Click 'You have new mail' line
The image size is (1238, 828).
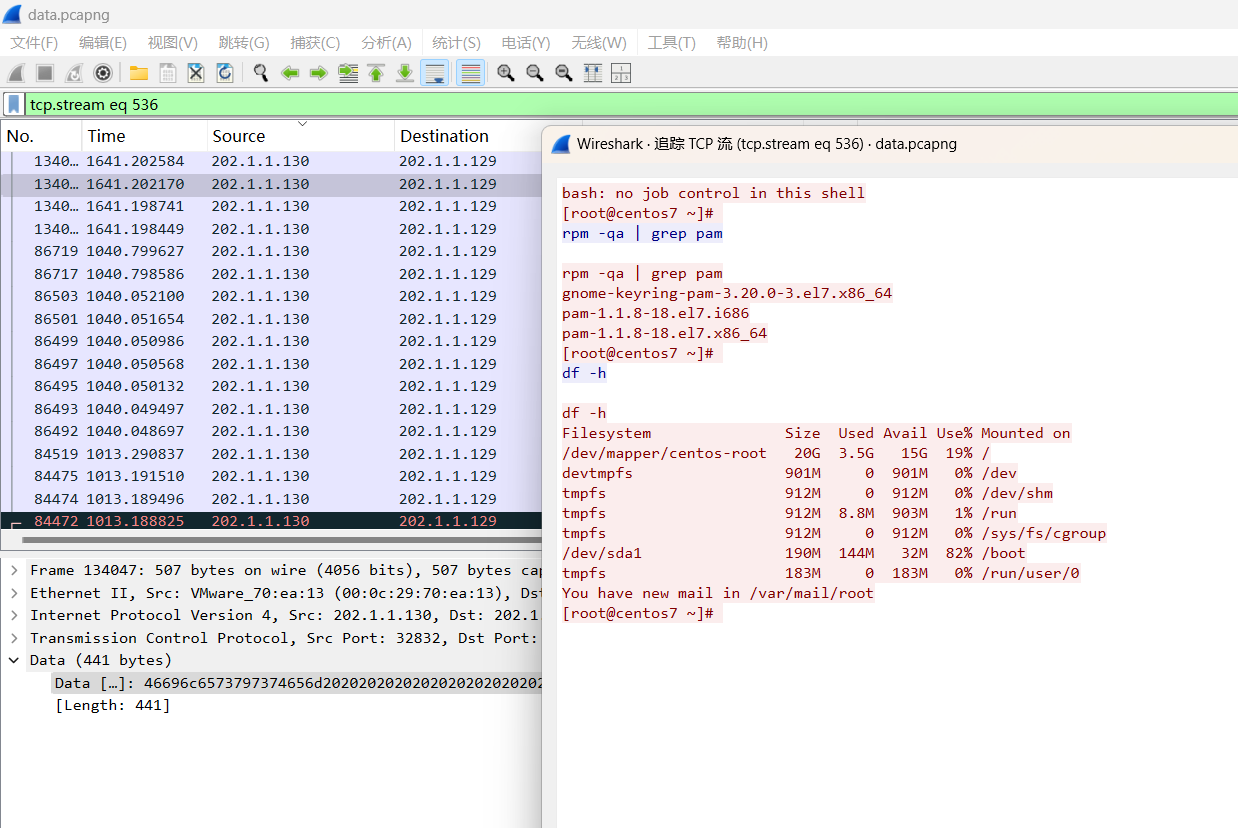pyautogui.click(x=718, y=593)
